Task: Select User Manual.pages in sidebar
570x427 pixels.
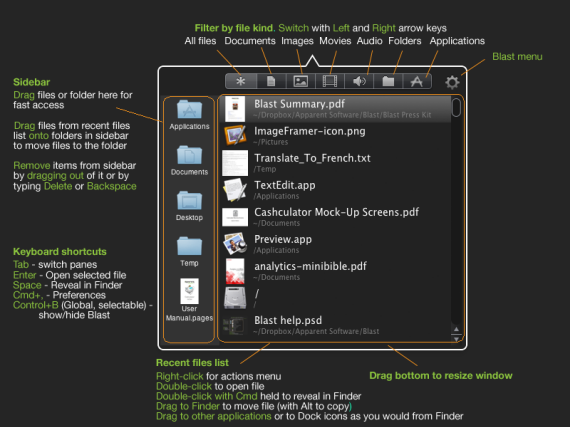Action: [189, 300]
